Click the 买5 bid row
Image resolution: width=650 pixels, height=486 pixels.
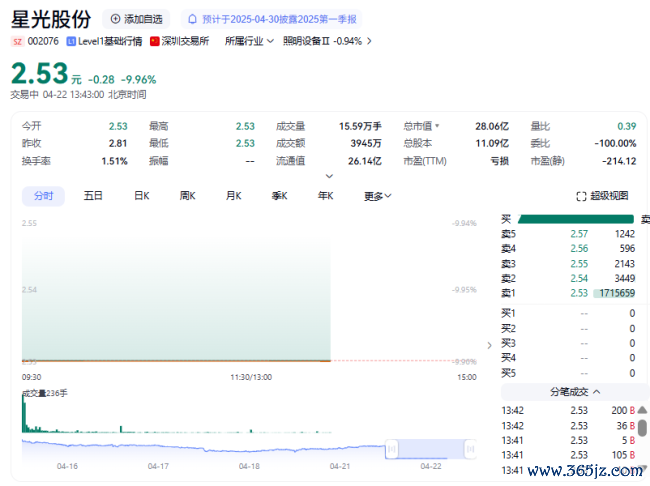(568, 373)
